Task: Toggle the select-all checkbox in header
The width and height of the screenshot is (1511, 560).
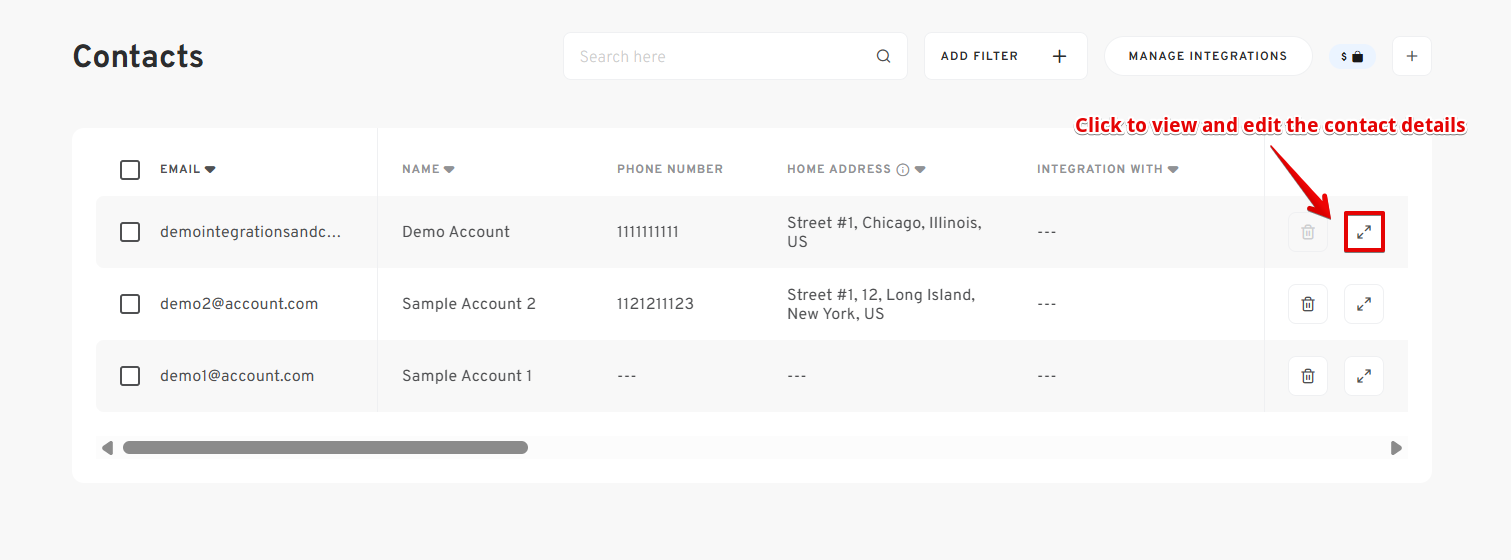Action: coord(130,170)
